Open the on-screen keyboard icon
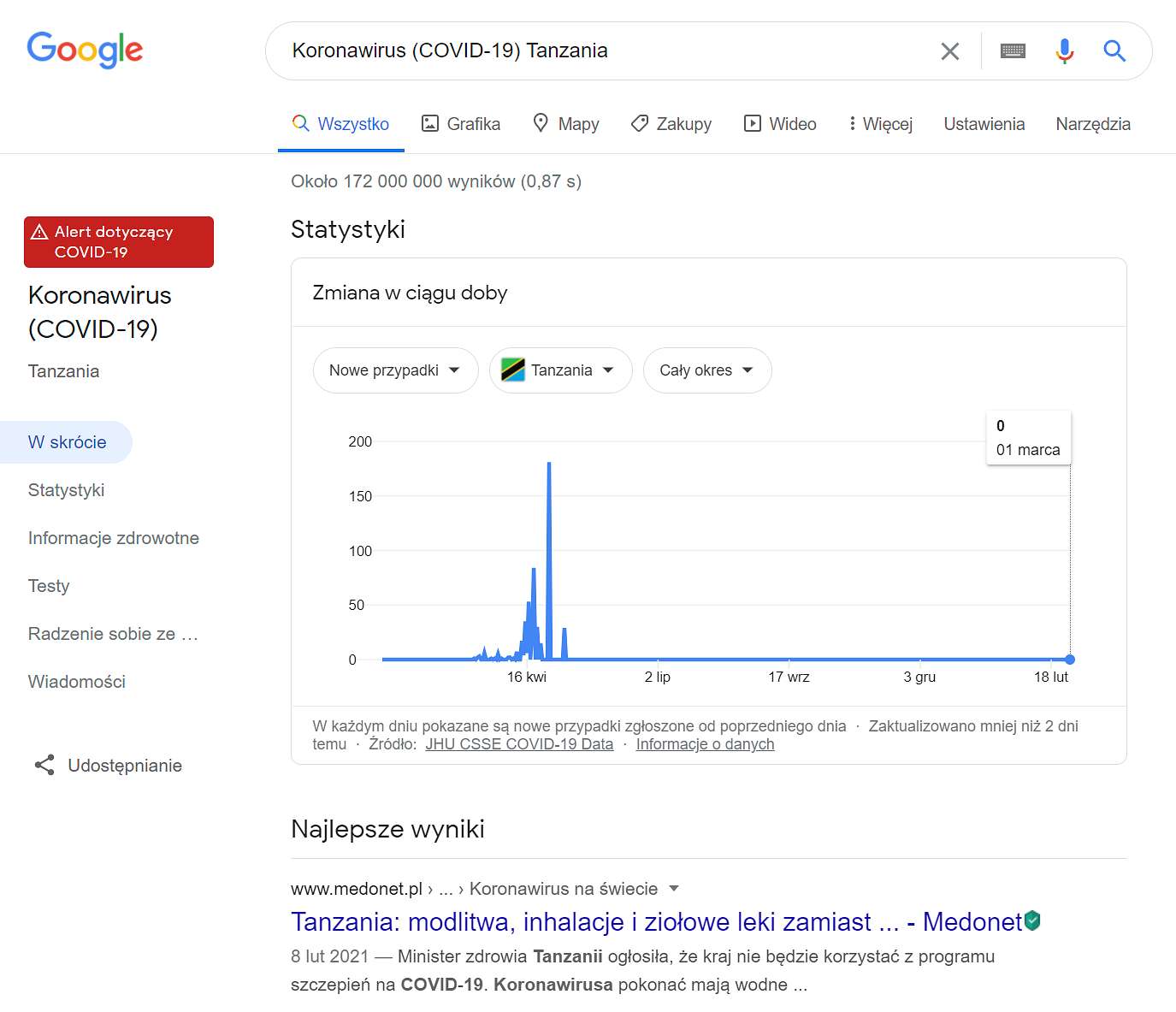This screenshot has width=1176, height=1012. tap(1013, 51)
